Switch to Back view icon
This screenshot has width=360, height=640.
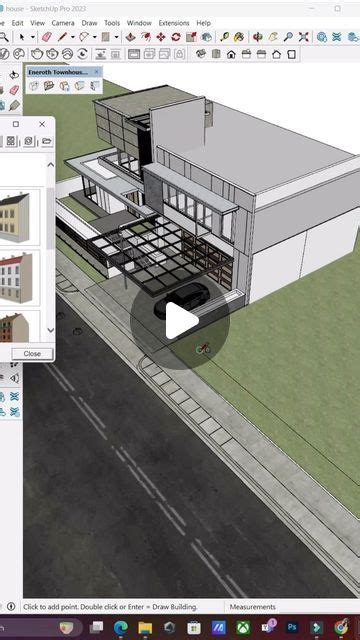click(261, 54)
